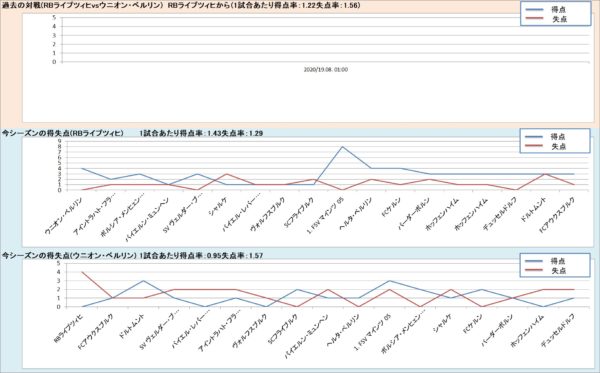Image resolution: width=600 pixels, height=373 pixels.
Task: Click the red 失点 legend line in top chart
Action: pos(535,18)
